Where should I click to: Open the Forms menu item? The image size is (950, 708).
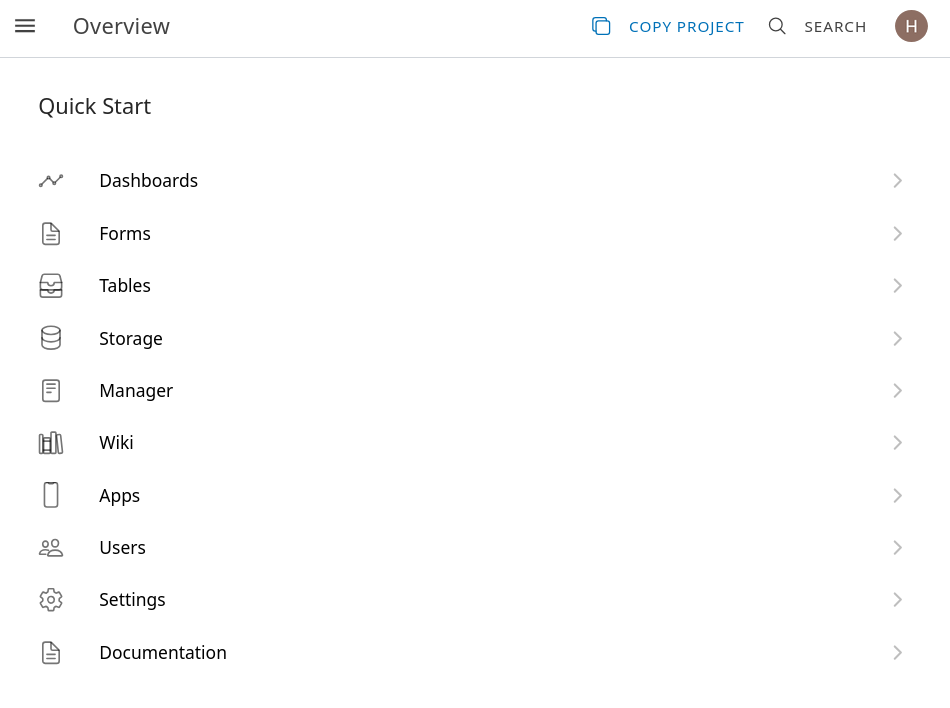(x=125, y=234)
